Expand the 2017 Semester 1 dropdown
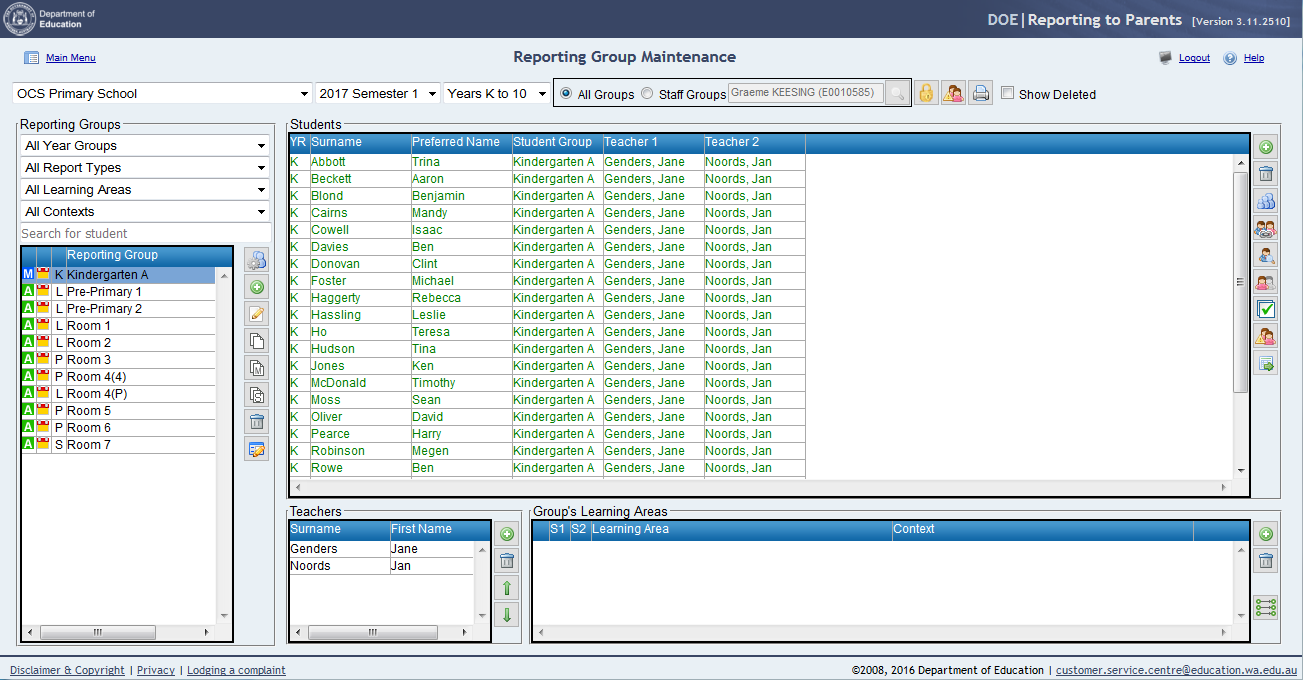Viewport: 1303px width, 680px height. point(378,93)
